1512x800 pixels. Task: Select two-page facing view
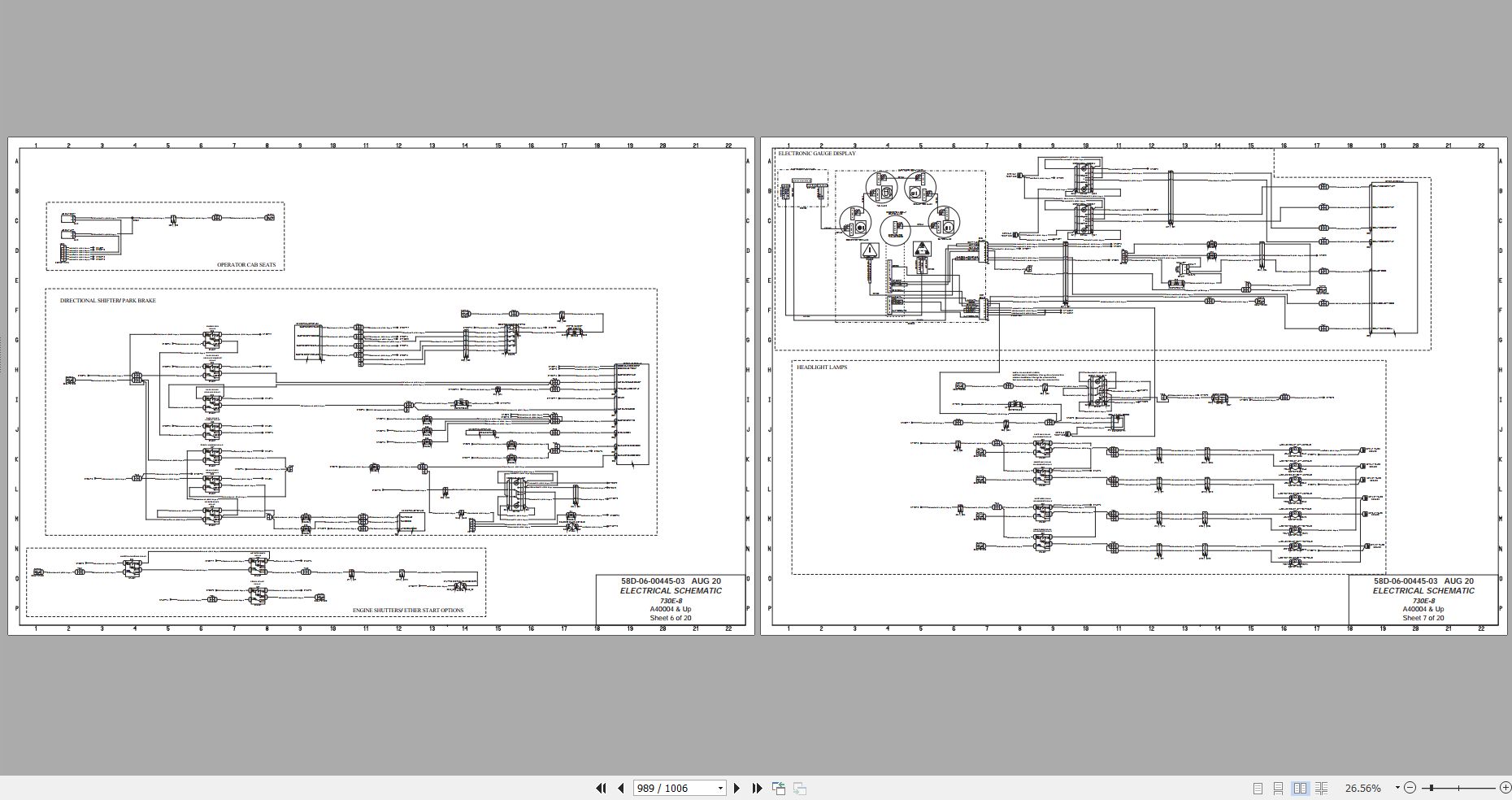[x=1300, y=788]
